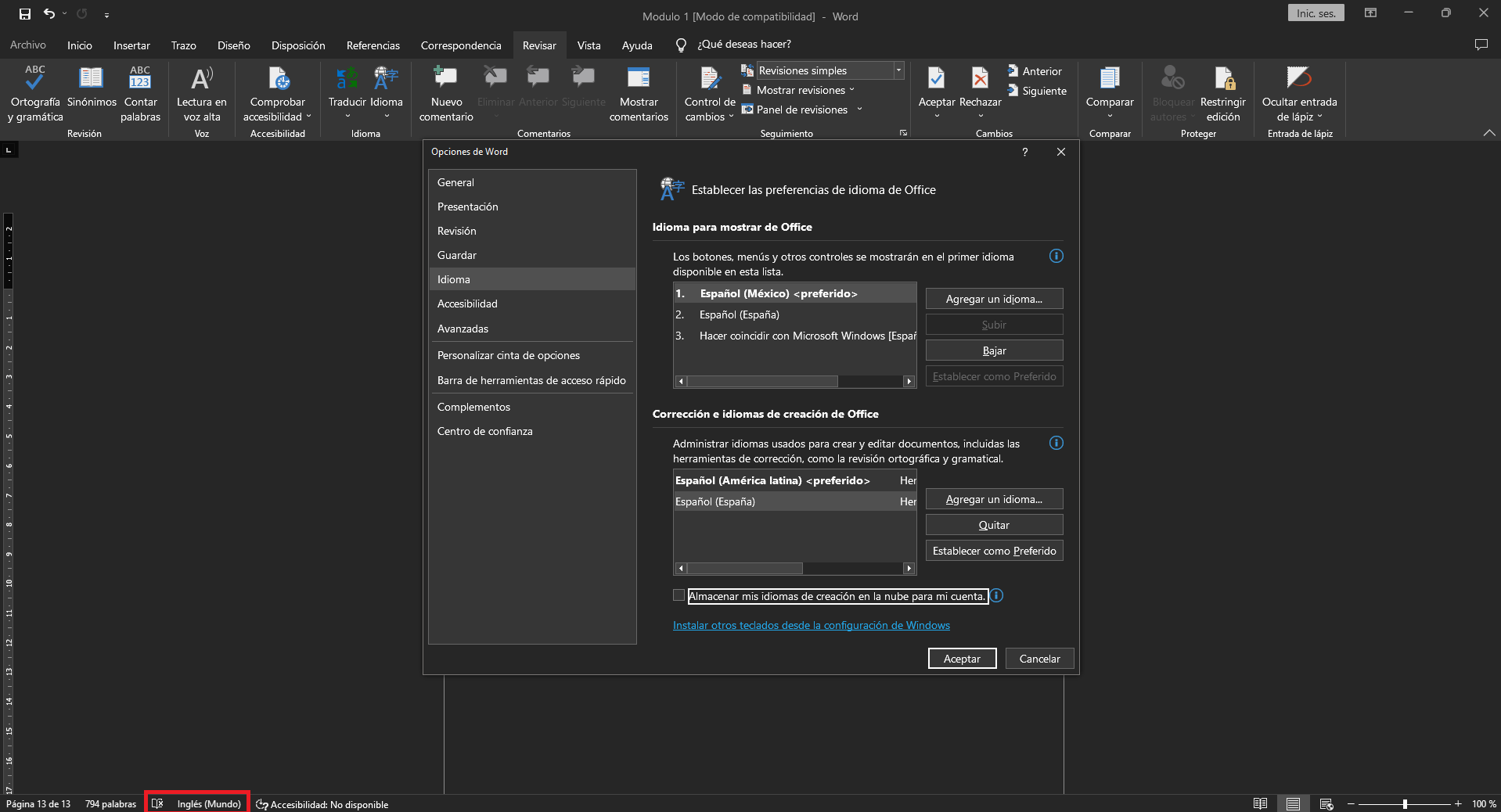Viewport: 1501px width, 812px height.
Task: Open the Sinónimos thesaurus
Action: click(92, 86)
